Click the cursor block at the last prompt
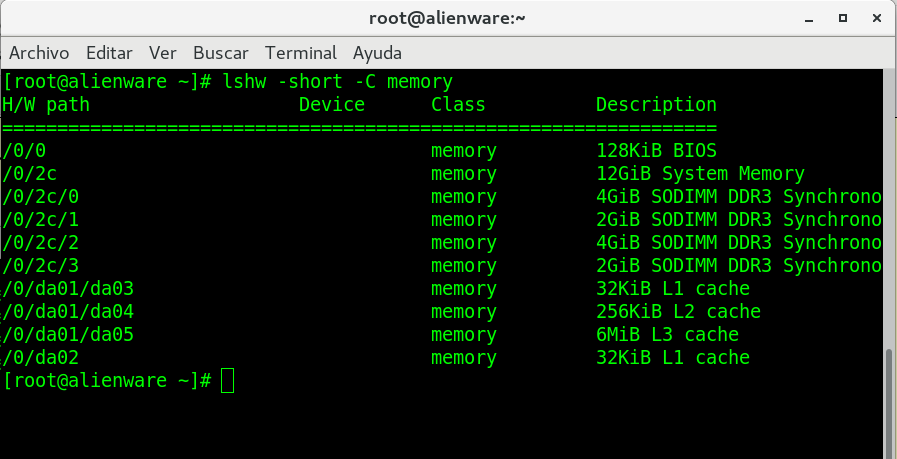The width and height of the screenshot is (897, 459). point(227,381)
